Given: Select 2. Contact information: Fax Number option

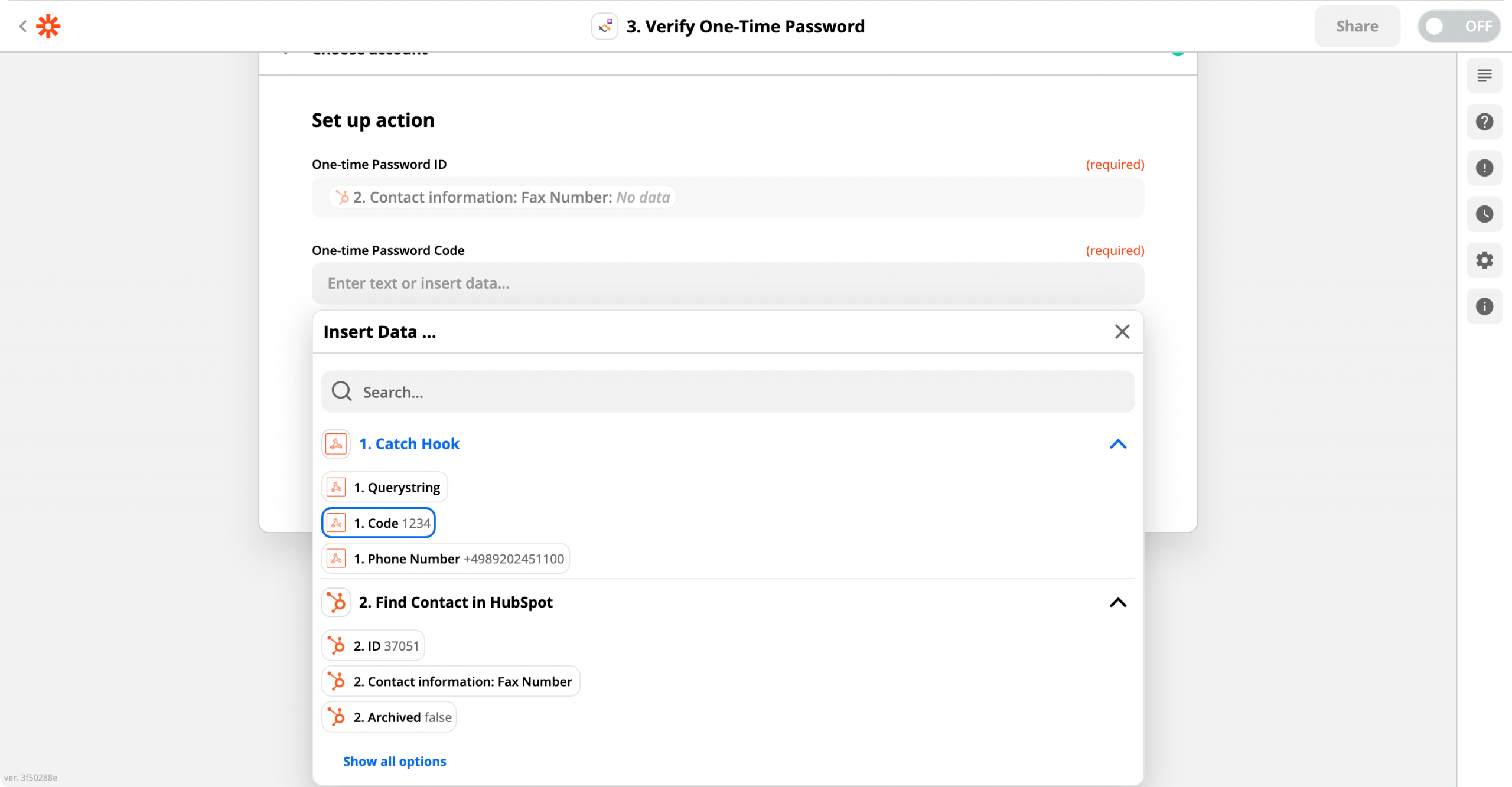Looking at the screenshot, I should coord(451,681).
